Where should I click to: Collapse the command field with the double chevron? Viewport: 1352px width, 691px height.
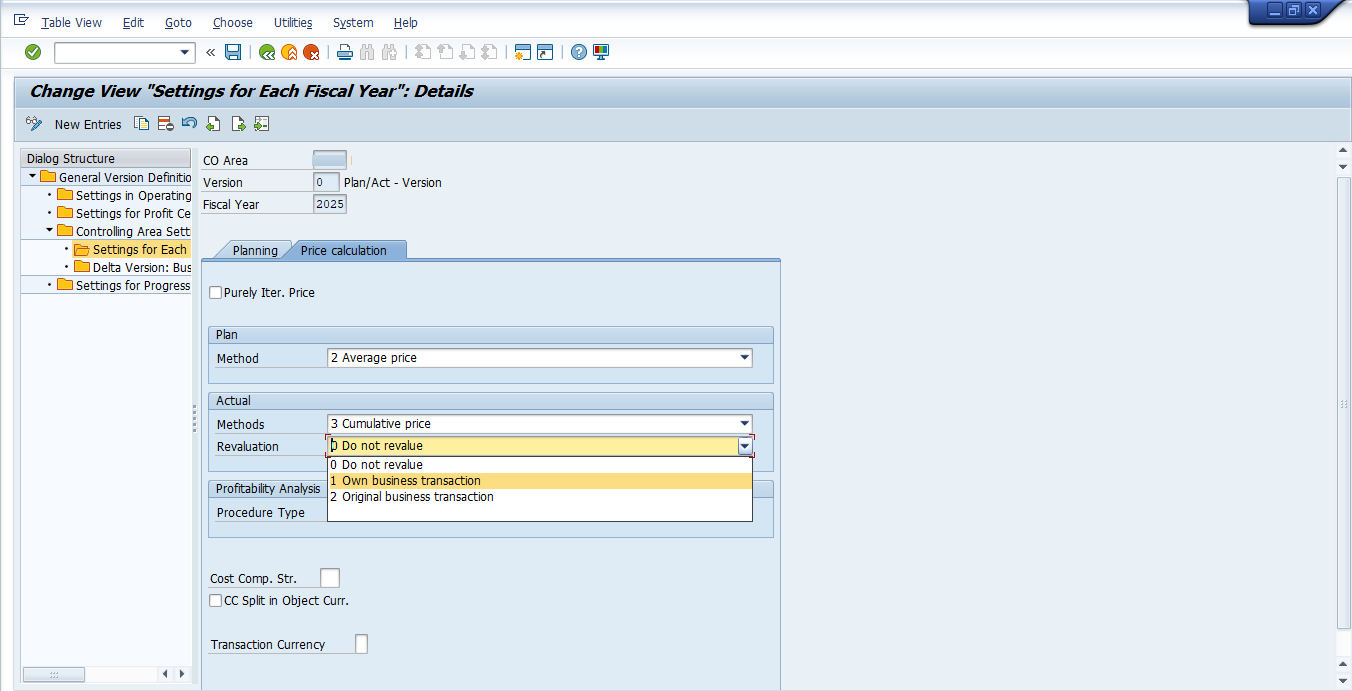click(x=211, y=52)
